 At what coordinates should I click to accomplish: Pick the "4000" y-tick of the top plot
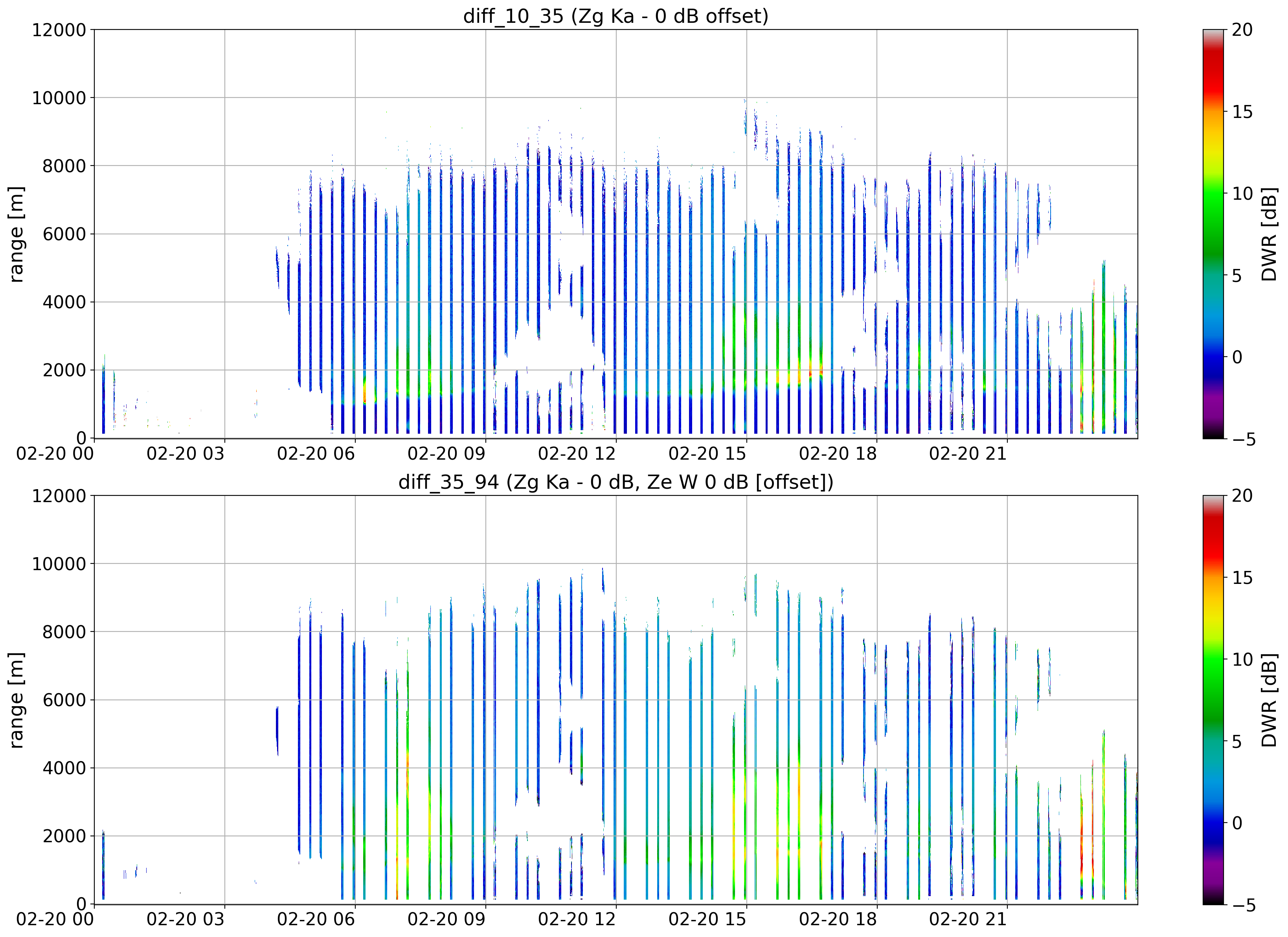pyautogui.click(x=65, y=302)
